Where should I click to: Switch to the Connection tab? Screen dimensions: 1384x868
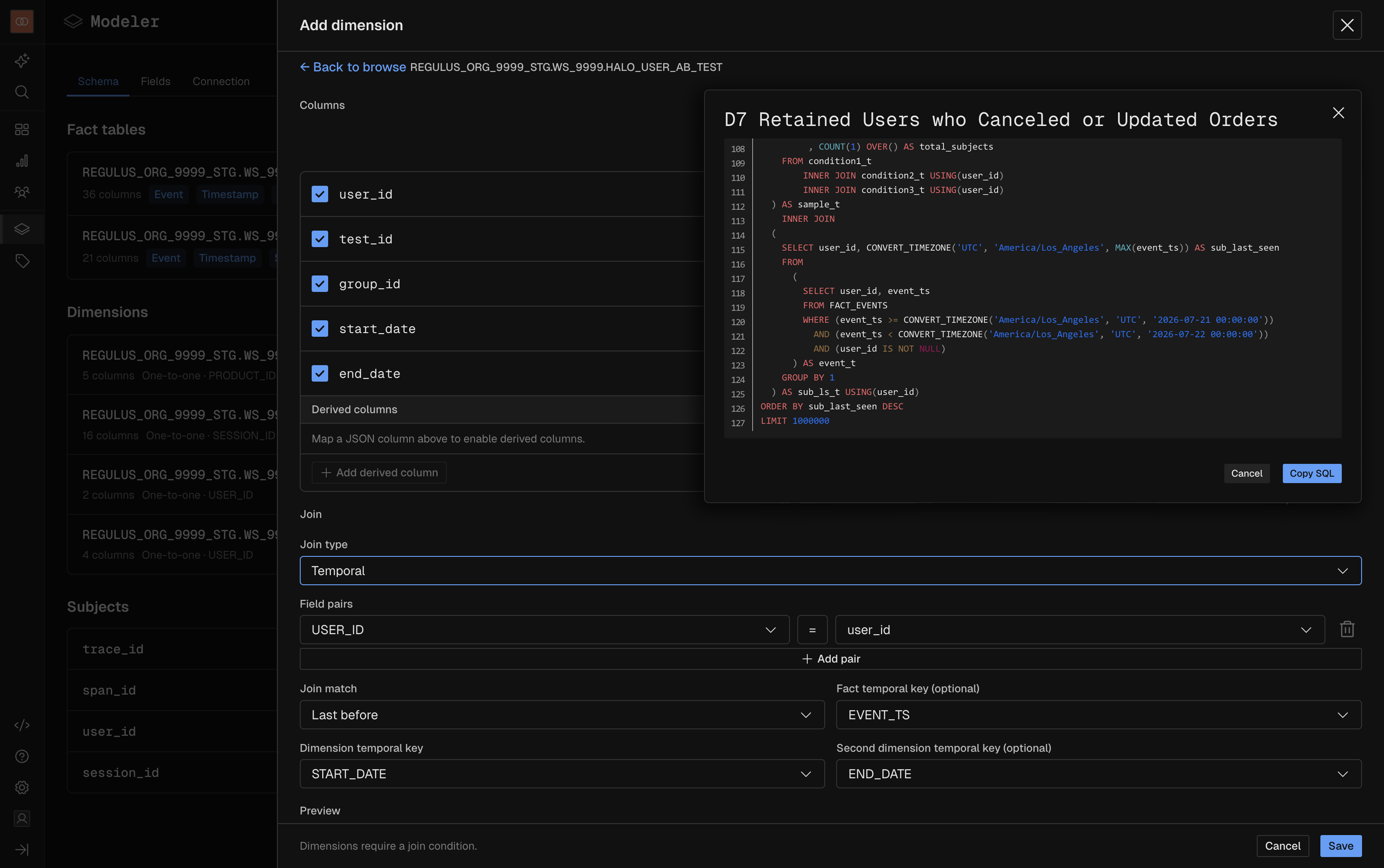point(221,81)
